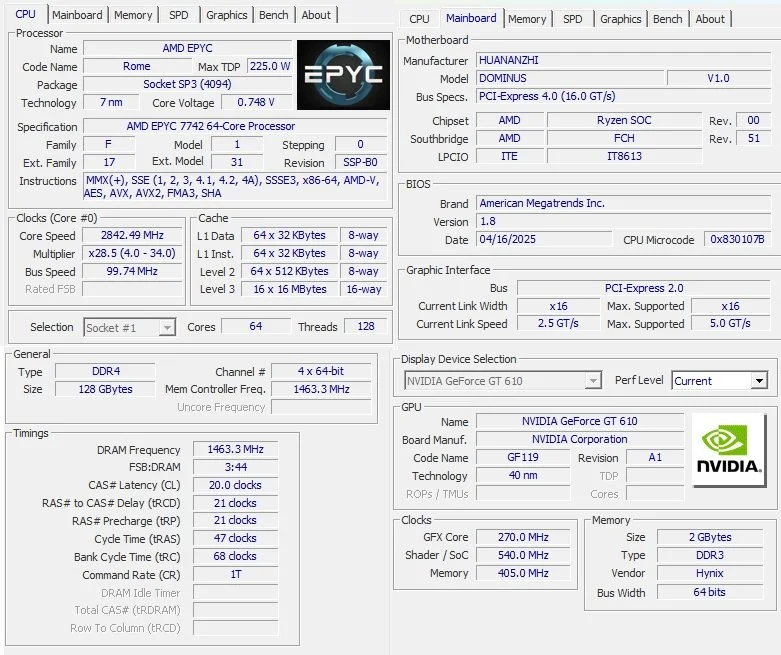This screenshot has height=655, width=781.
Task: Click the GPU code name GF119
Action: pos(523,457)
